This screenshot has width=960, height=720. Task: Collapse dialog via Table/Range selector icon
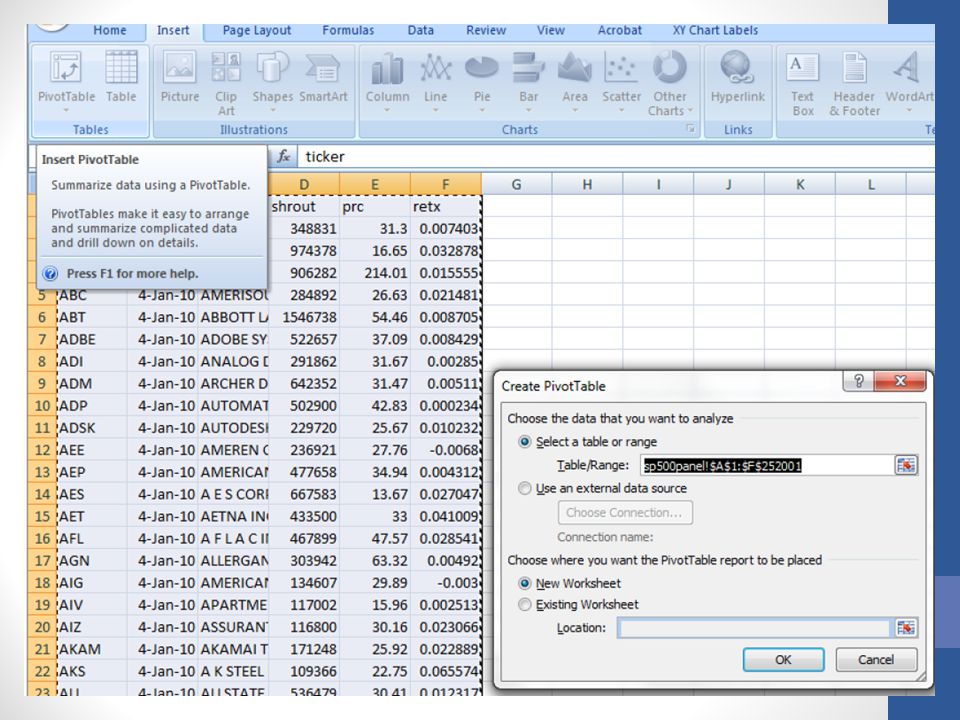coord(906,465)
